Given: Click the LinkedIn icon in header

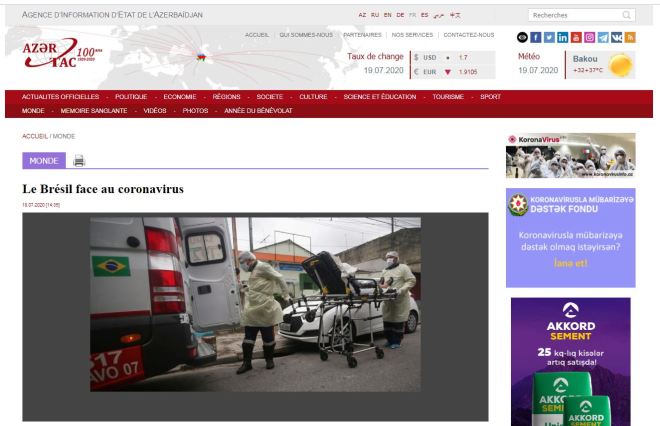Looking at the screenshot, I should point(563,37).
